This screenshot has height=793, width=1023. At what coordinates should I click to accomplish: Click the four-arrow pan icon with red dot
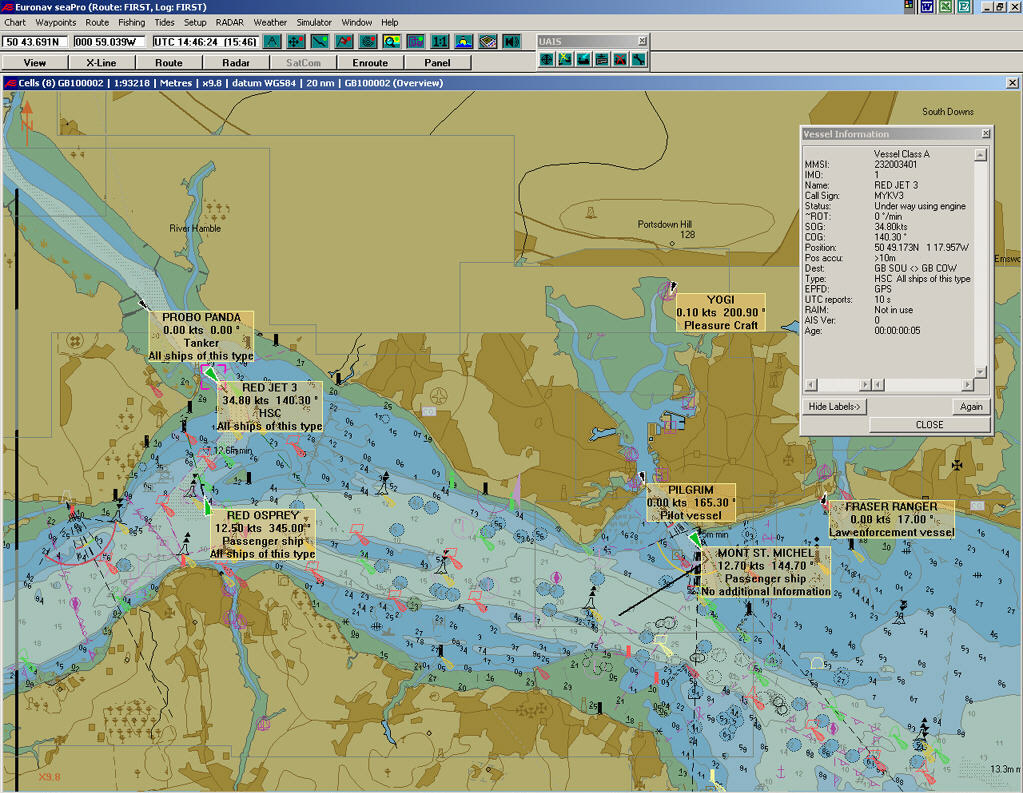tap(296, 42)
